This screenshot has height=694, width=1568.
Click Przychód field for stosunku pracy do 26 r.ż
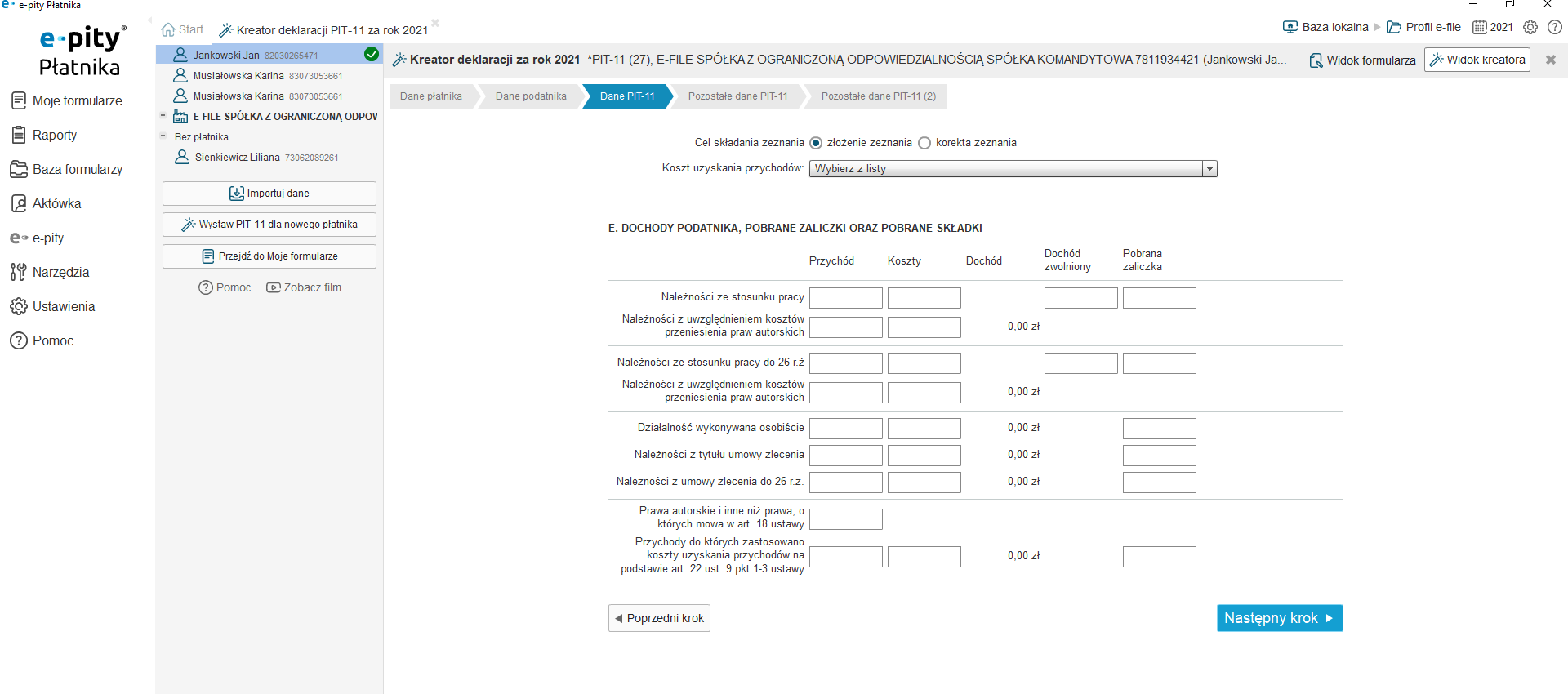(x=846, y=363)
